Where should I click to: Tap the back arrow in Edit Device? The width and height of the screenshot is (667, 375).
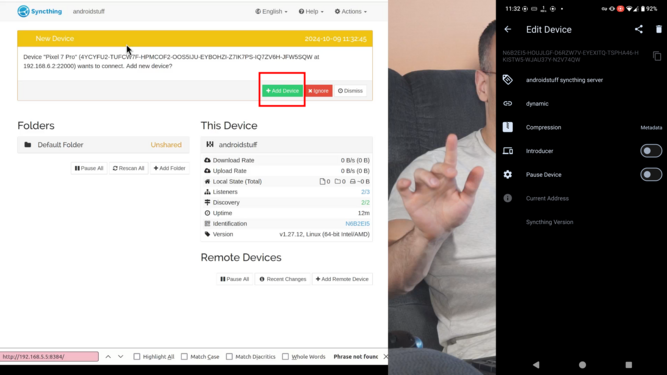[x=507, y=29]
